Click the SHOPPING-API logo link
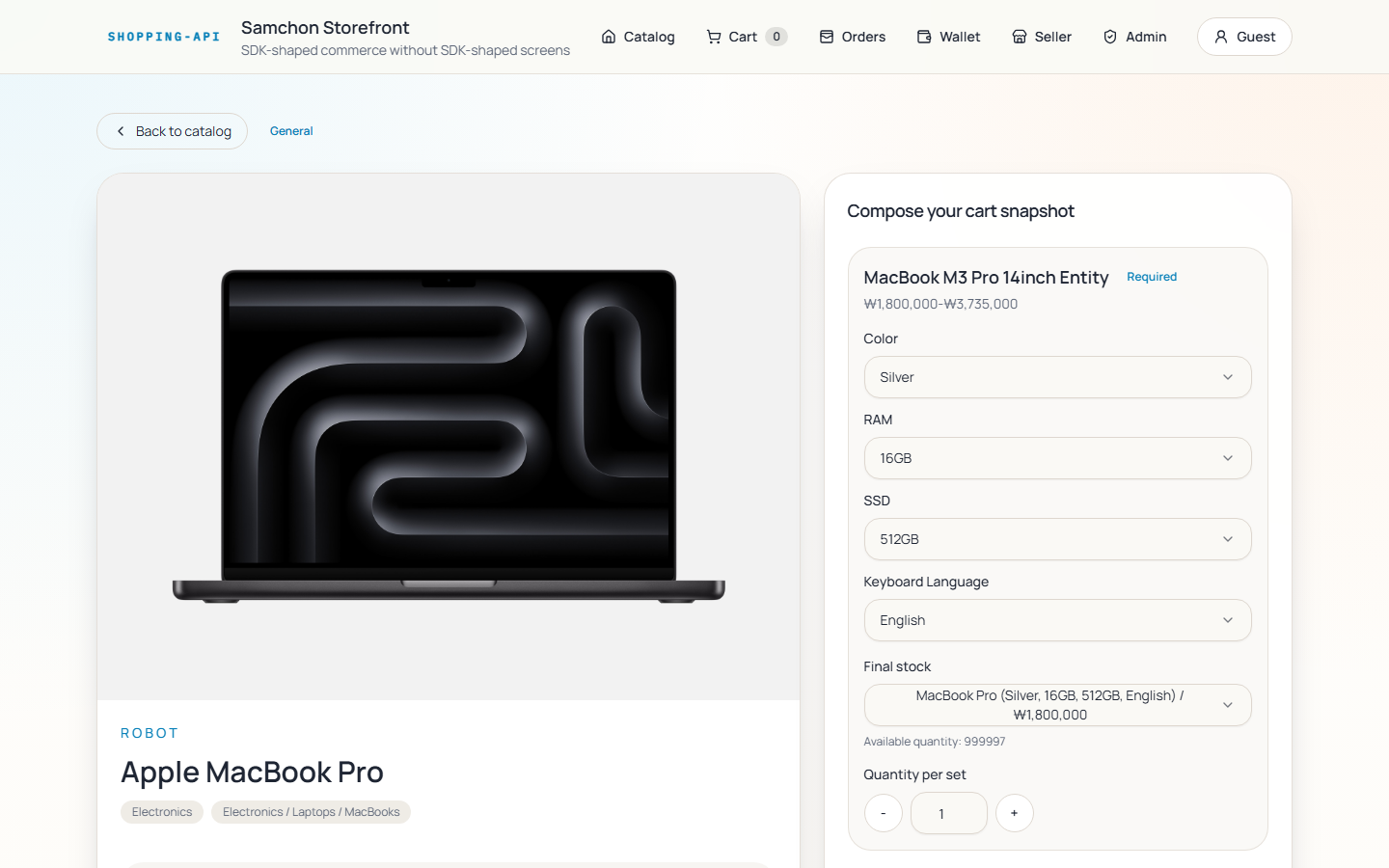The width and height of the screenshot is (1389, 868). [x=164, y=37]
